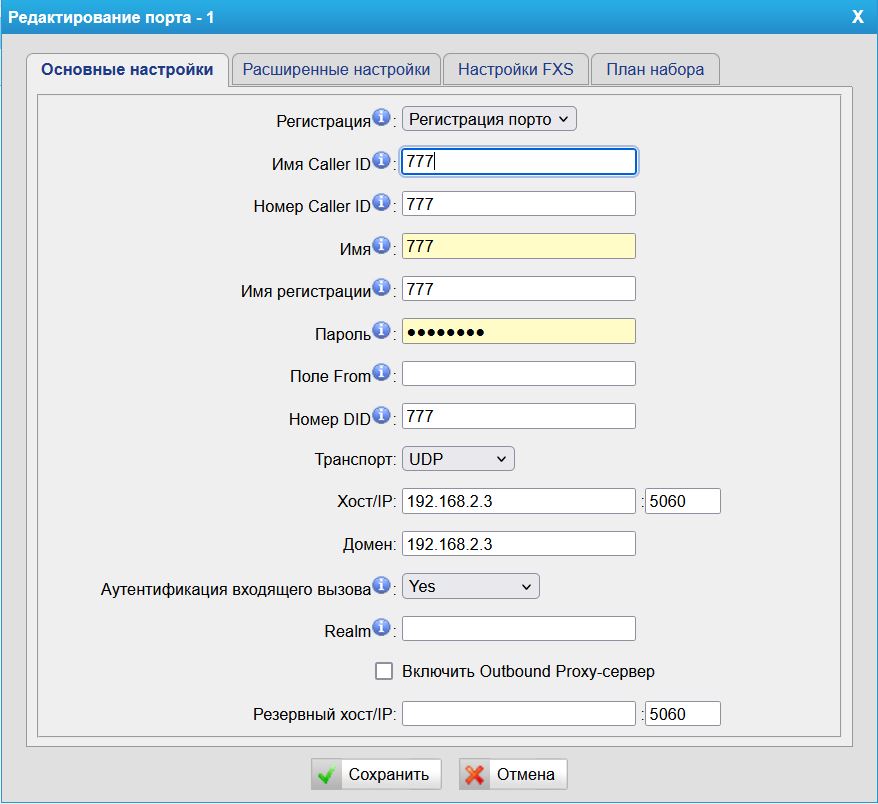
Task: Enable the Outbound Proxy-сервер checkbox
Action: click(384, 671)
